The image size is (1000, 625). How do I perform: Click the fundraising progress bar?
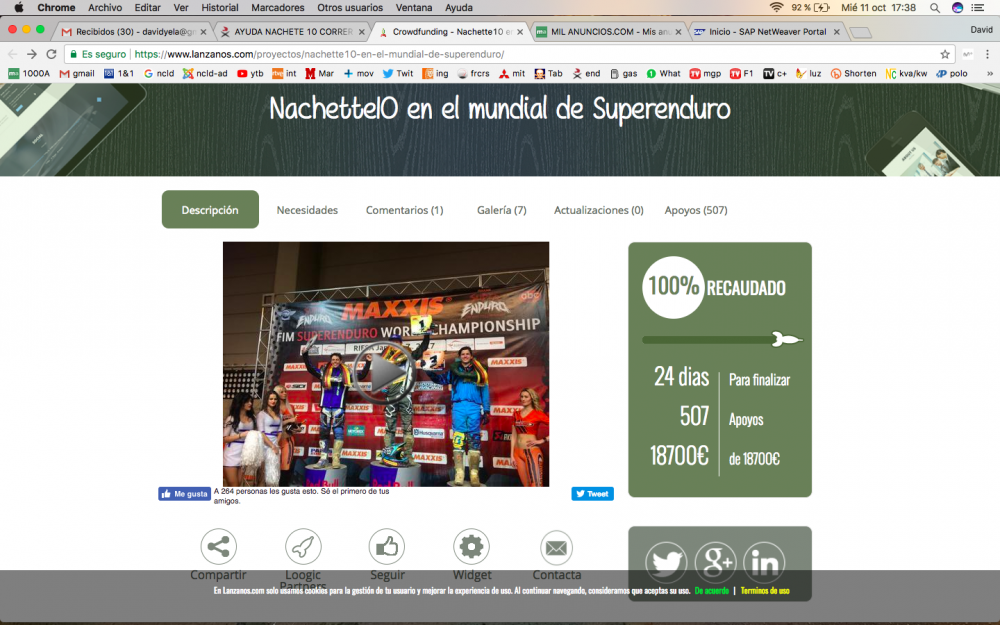tap(722, 340)
